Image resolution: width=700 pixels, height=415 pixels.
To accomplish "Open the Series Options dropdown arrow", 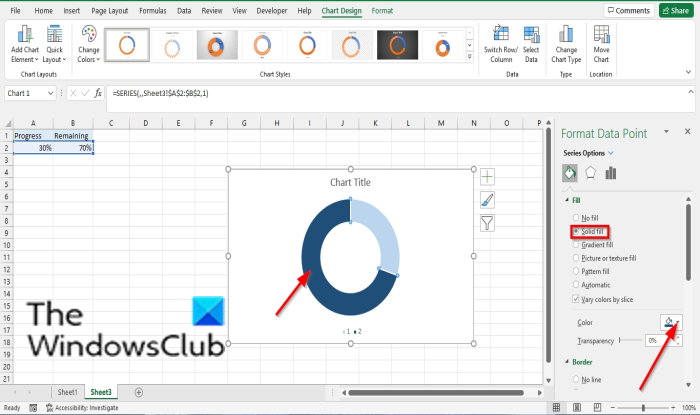I will point(611,153).
